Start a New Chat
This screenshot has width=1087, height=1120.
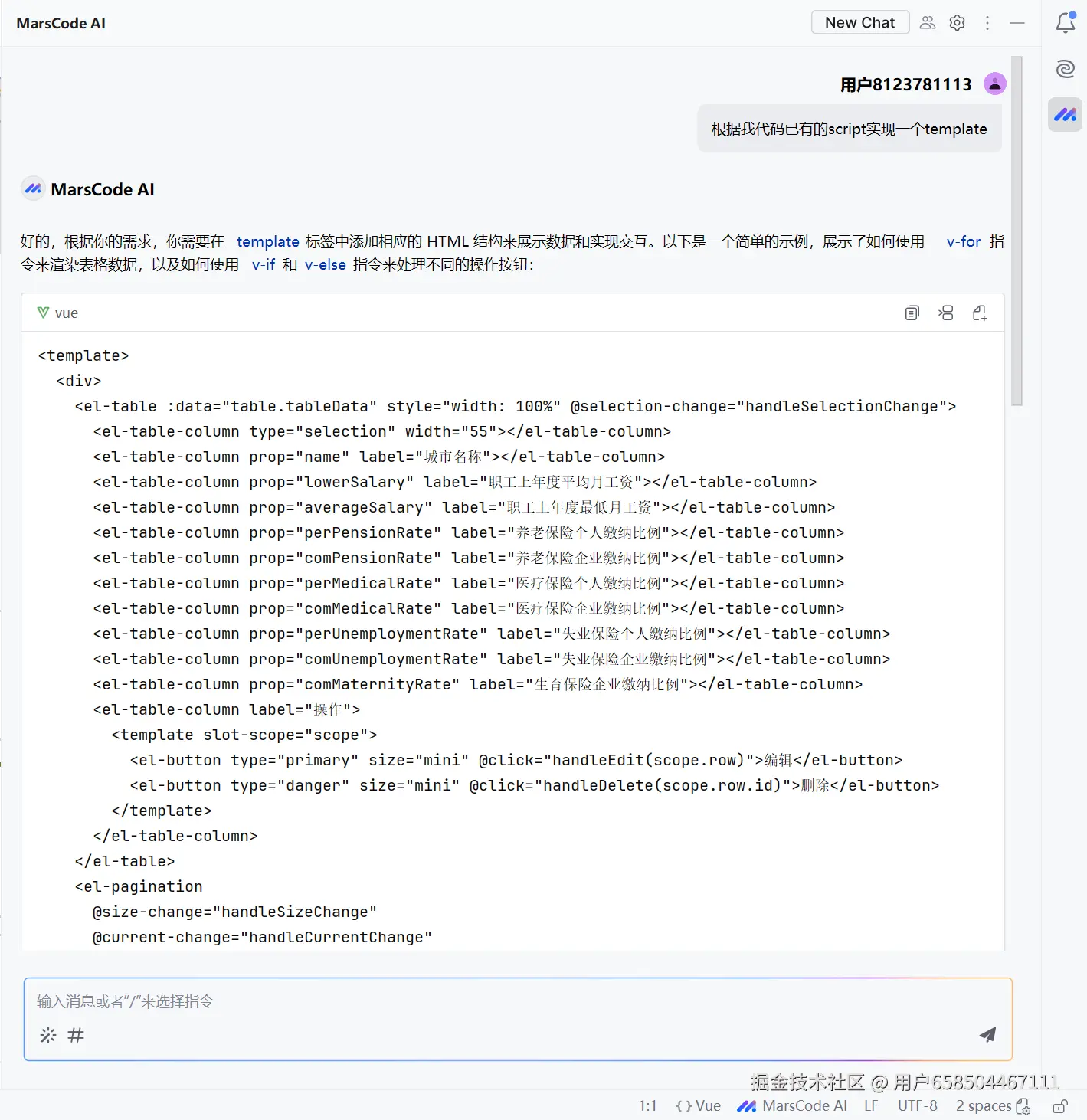[x=859, y=22]
